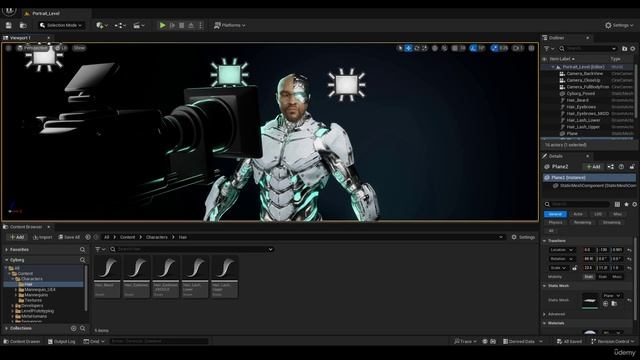Image resolution: width=640 pixels, height=360 pixels.
Task: Click the Eject from player icon
Action: click(191, 25)
